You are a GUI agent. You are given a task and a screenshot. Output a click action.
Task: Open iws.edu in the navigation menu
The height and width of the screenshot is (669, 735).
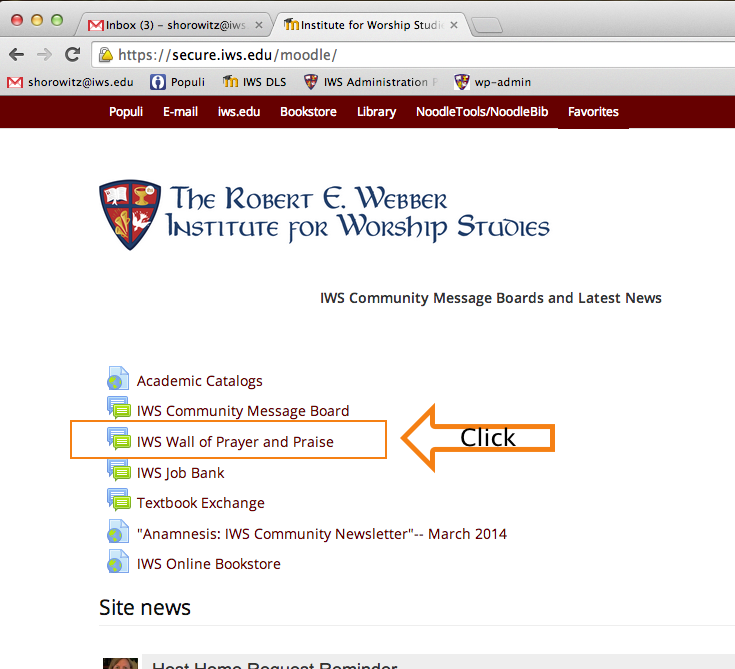tap(239, 112)
